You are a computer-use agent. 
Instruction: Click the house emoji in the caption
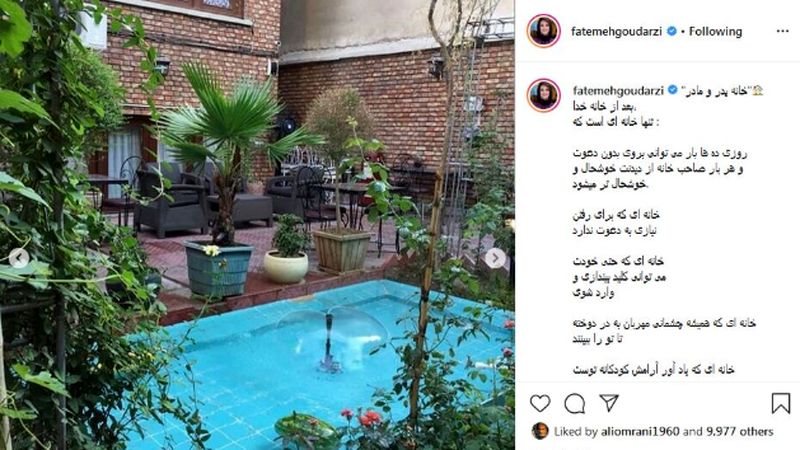click(757, 91)
